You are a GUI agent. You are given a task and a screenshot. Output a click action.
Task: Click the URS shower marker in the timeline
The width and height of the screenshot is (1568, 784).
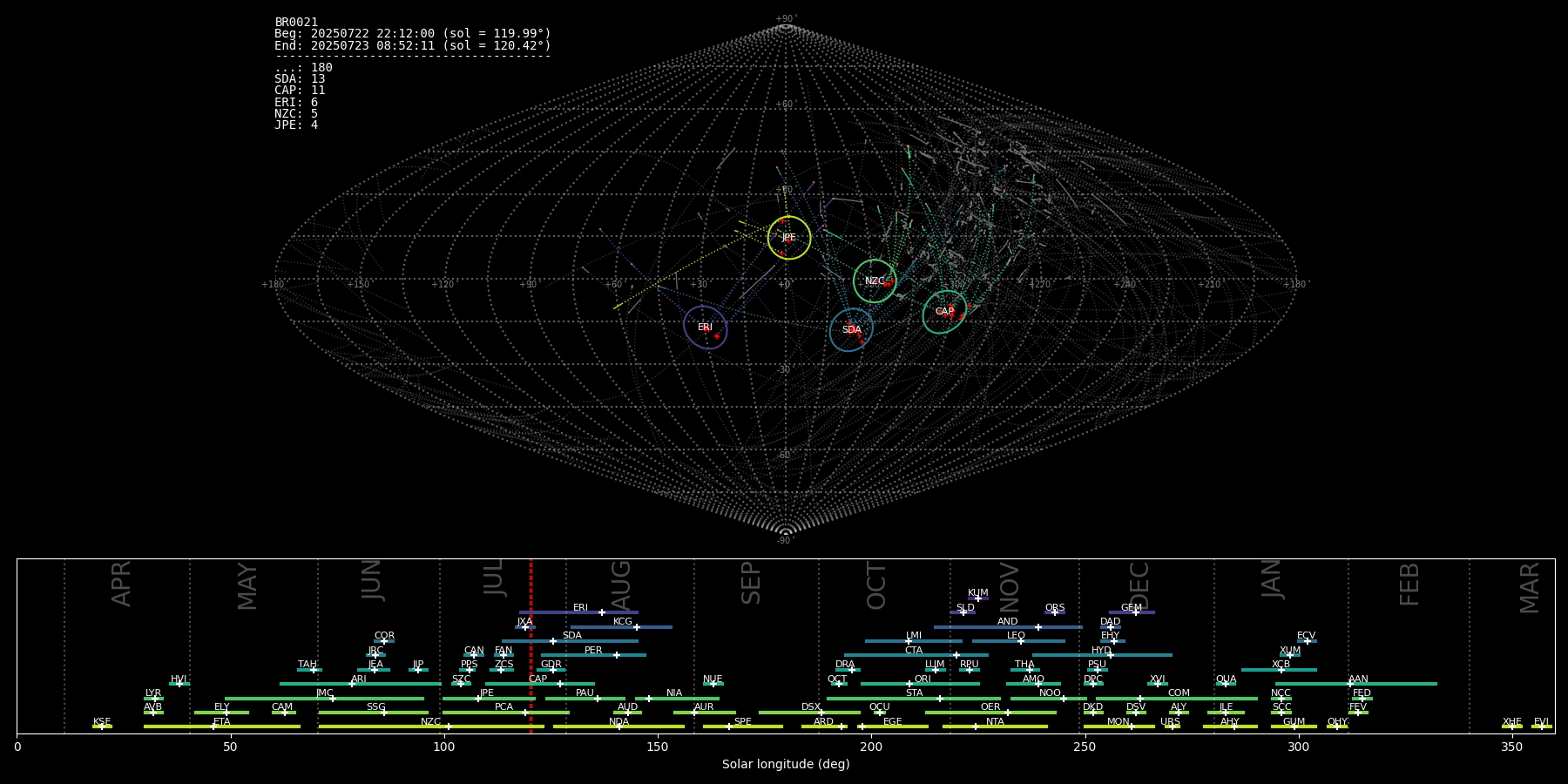coord(1172,727)
